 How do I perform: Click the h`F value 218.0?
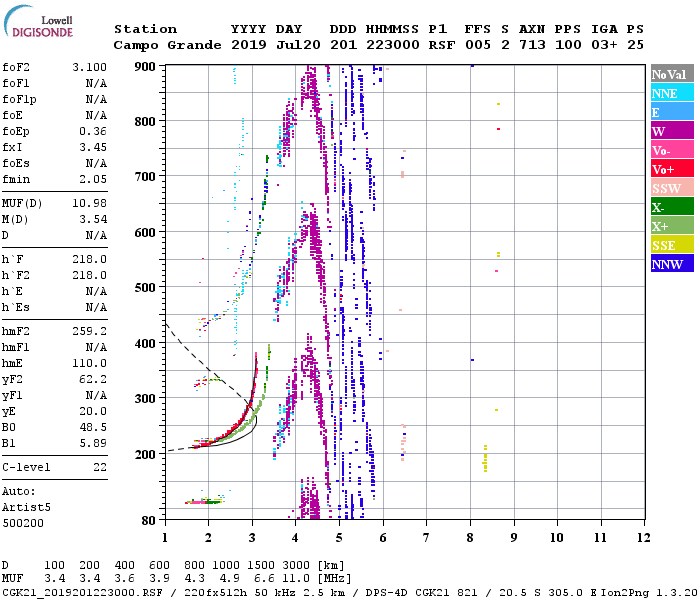89,259
